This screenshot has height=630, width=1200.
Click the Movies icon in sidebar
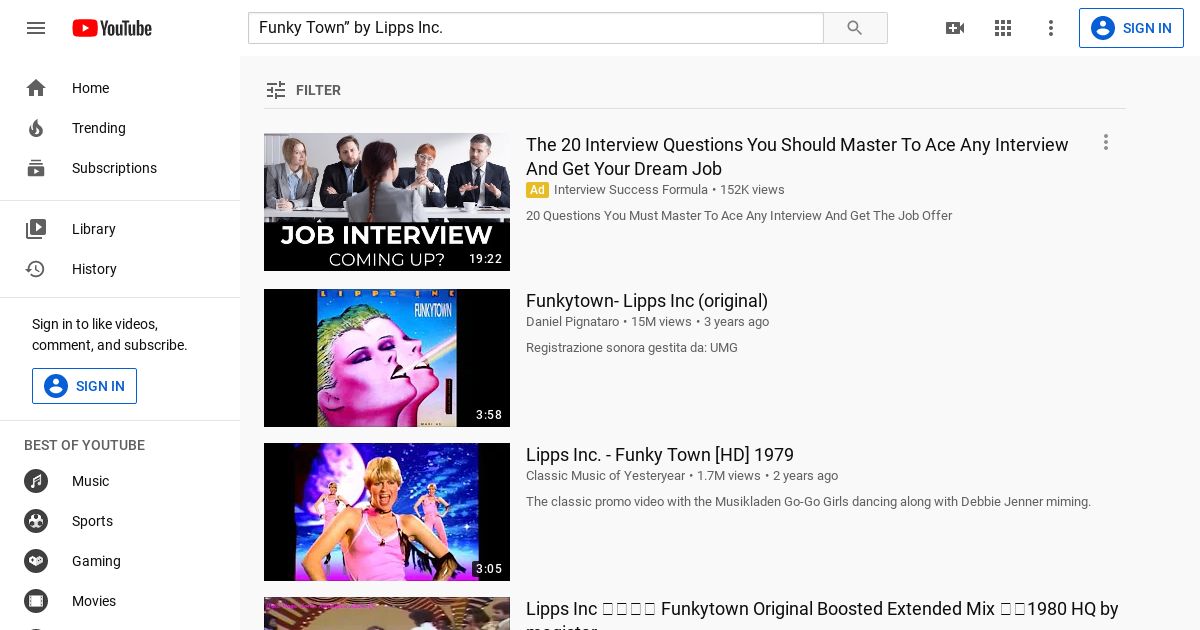[x=36, y=601]
